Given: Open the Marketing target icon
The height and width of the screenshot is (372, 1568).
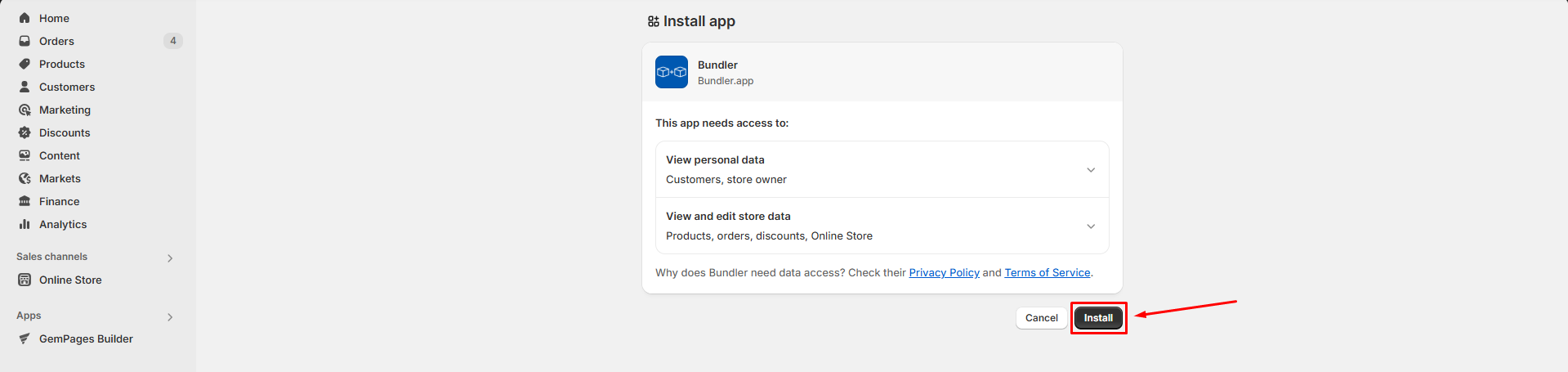Looking at the screenshot, I should click(x=25, y=110).
